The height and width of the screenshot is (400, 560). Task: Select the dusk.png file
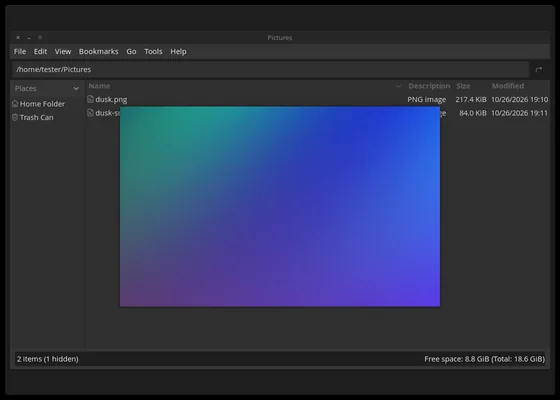(x=111, y=100)
